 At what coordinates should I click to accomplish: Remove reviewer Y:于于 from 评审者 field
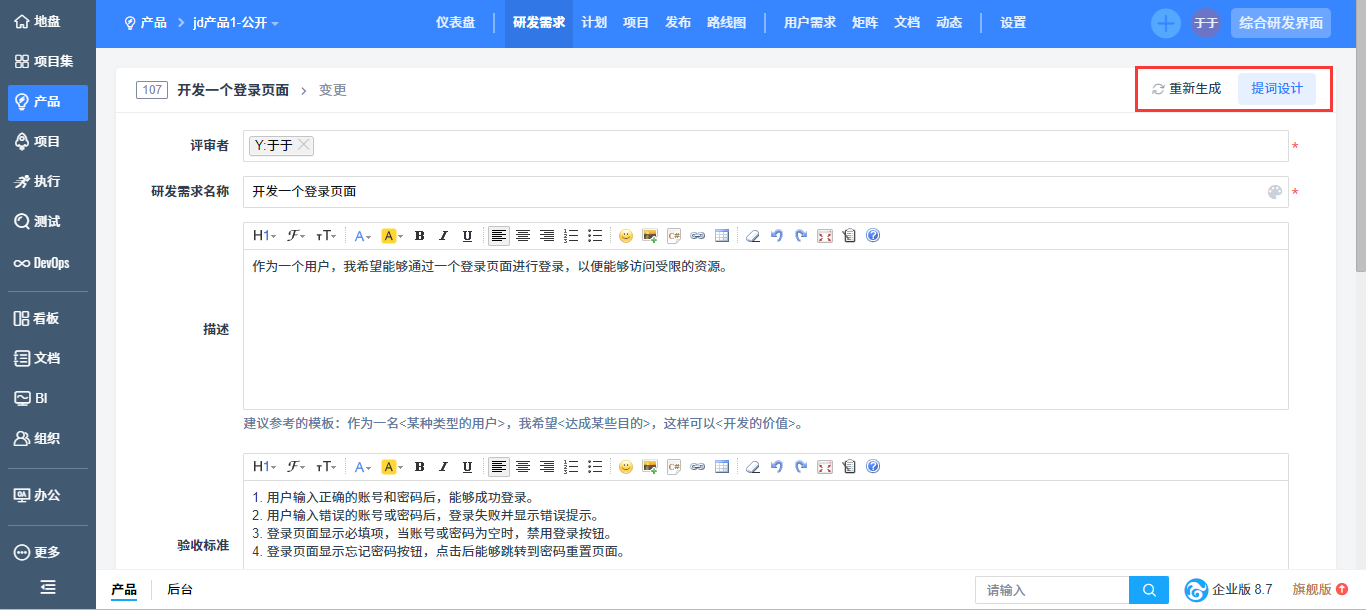(x=304, y=145)
